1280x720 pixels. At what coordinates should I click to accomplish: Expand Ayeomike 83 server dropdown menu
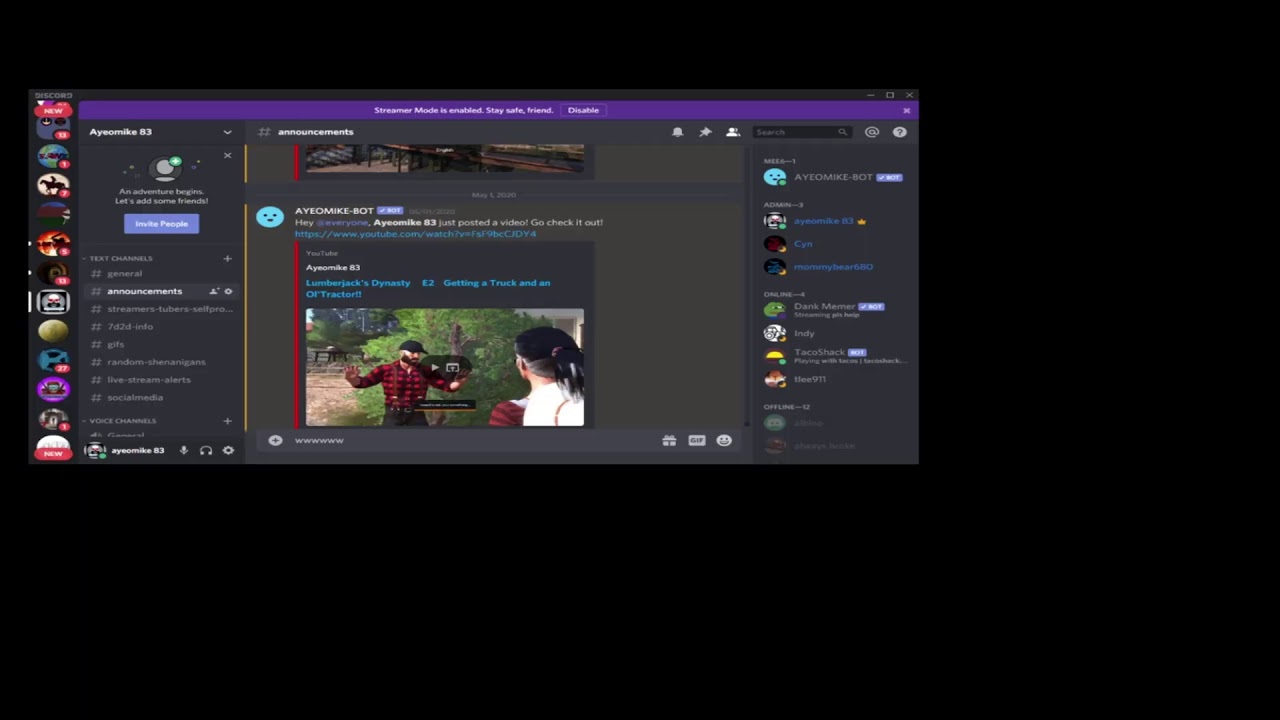[227, 132]
